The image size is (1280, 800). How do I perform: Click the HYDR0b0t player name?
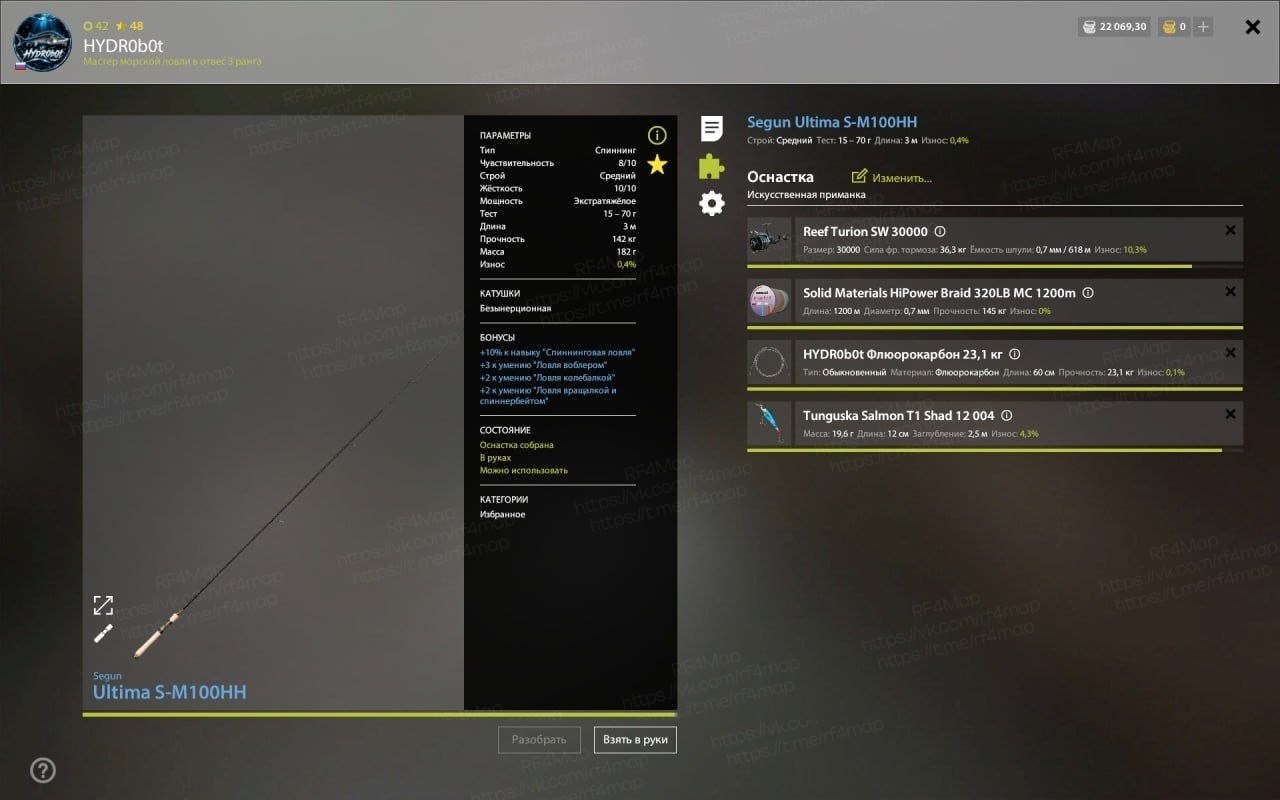(123, 45)
